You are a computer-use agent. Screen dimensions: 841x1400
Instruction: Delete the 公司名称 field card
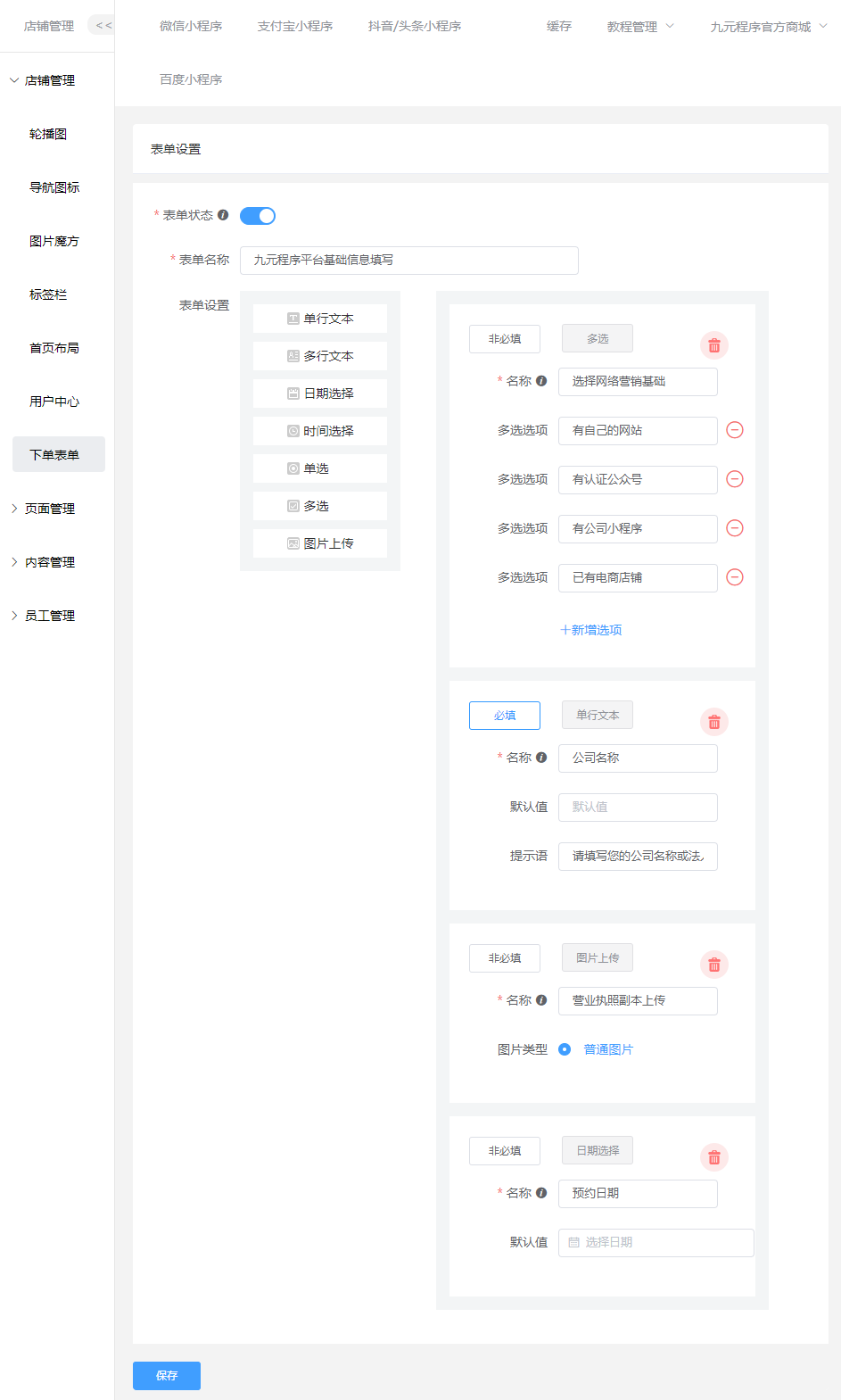point(713,722)
